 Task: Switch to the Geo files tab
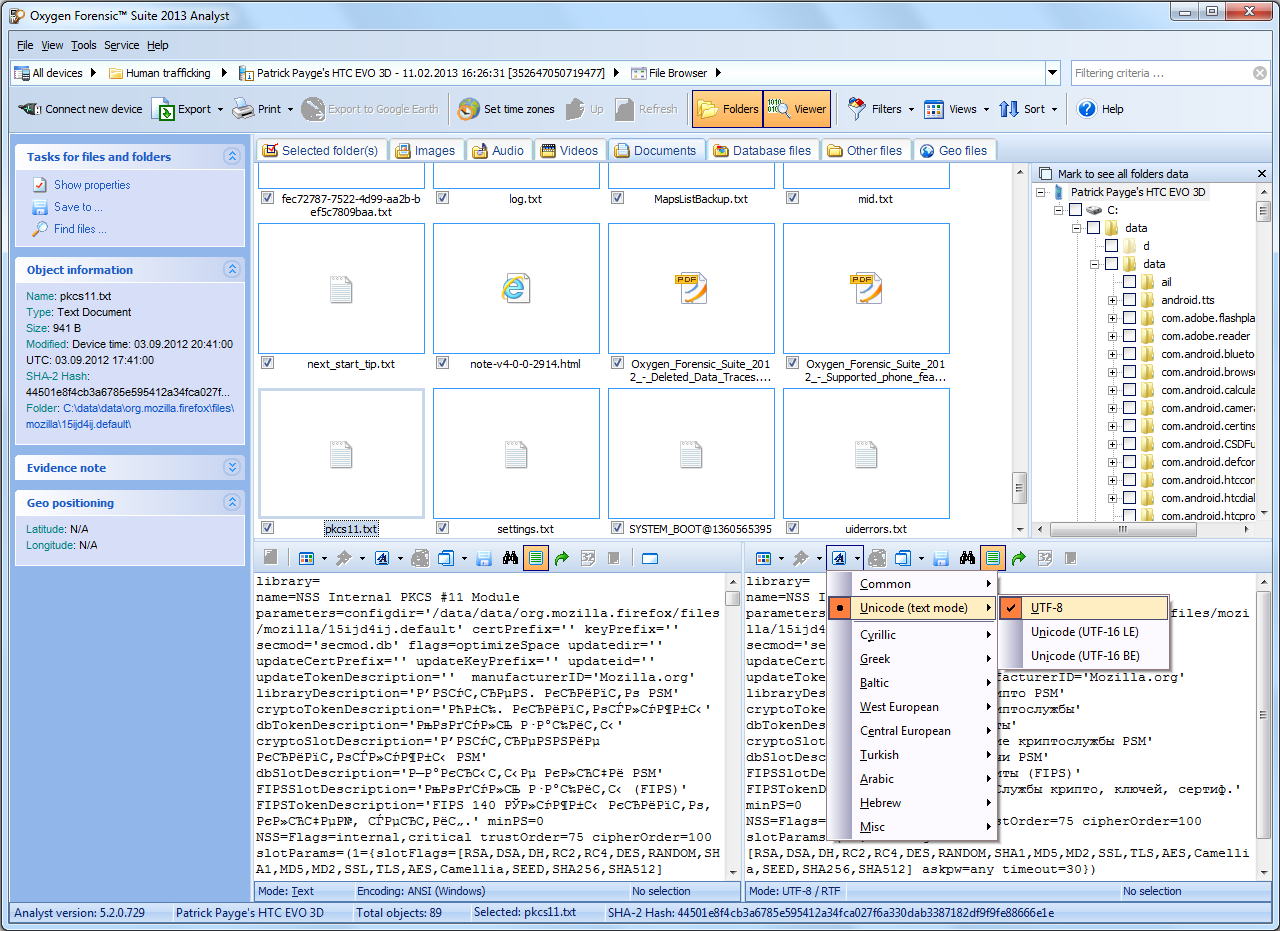pos(954,150)
